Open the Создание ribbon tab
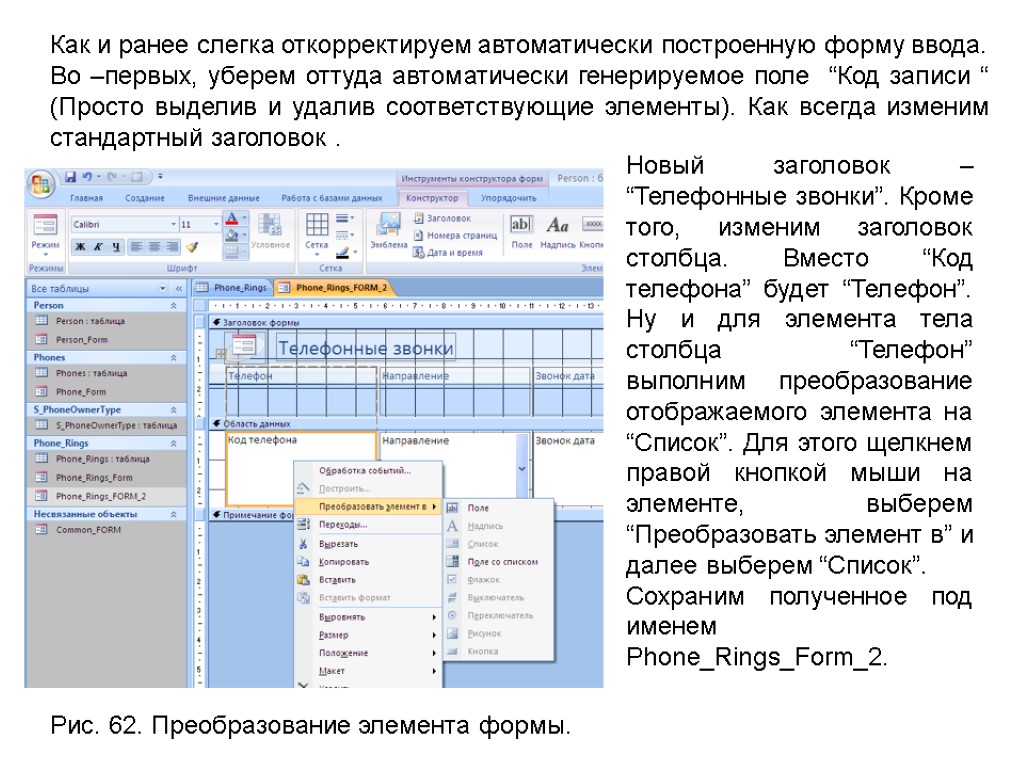The image size is (1024, 768). (144, 198)
